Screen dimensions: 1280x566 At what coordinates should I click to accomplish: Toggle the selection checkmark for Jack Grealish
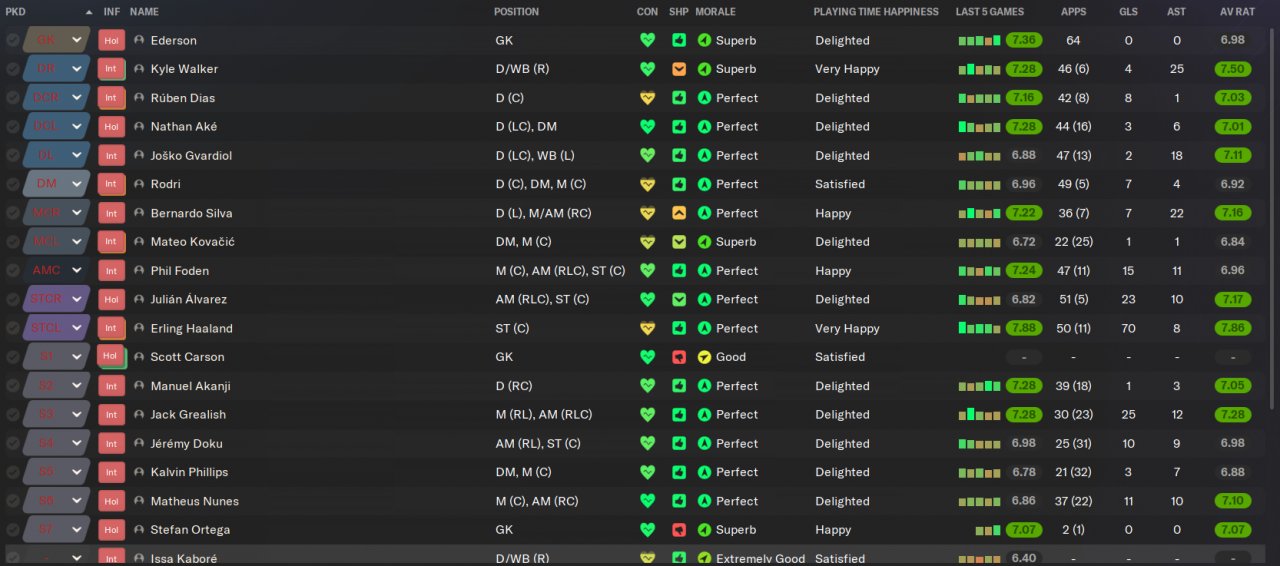click(12, 415)
